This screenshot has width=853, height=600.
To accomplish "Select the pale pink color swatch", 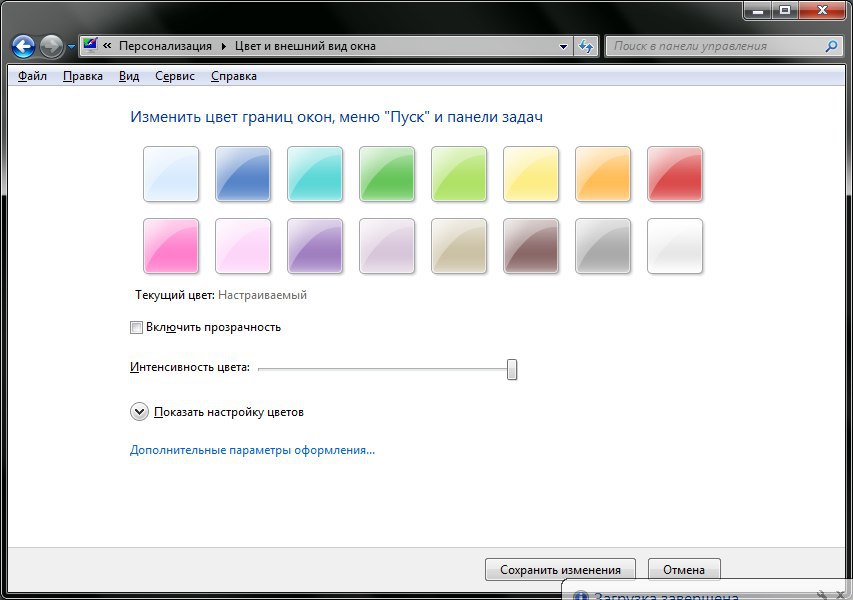I will [x=243, y=246].
